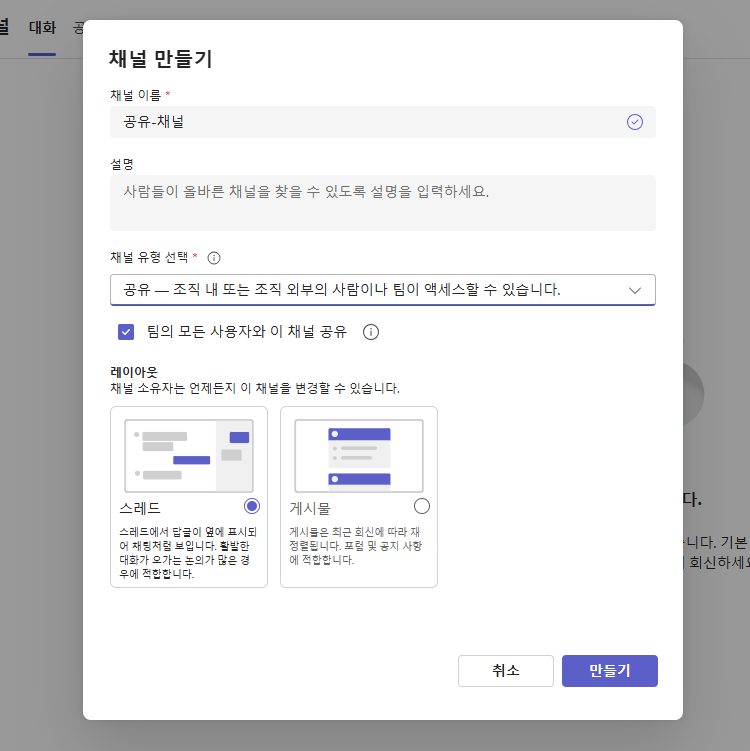The image size is (750, 751).
Task: Select the 게시물 layout radio button
Action: [422, 506]
